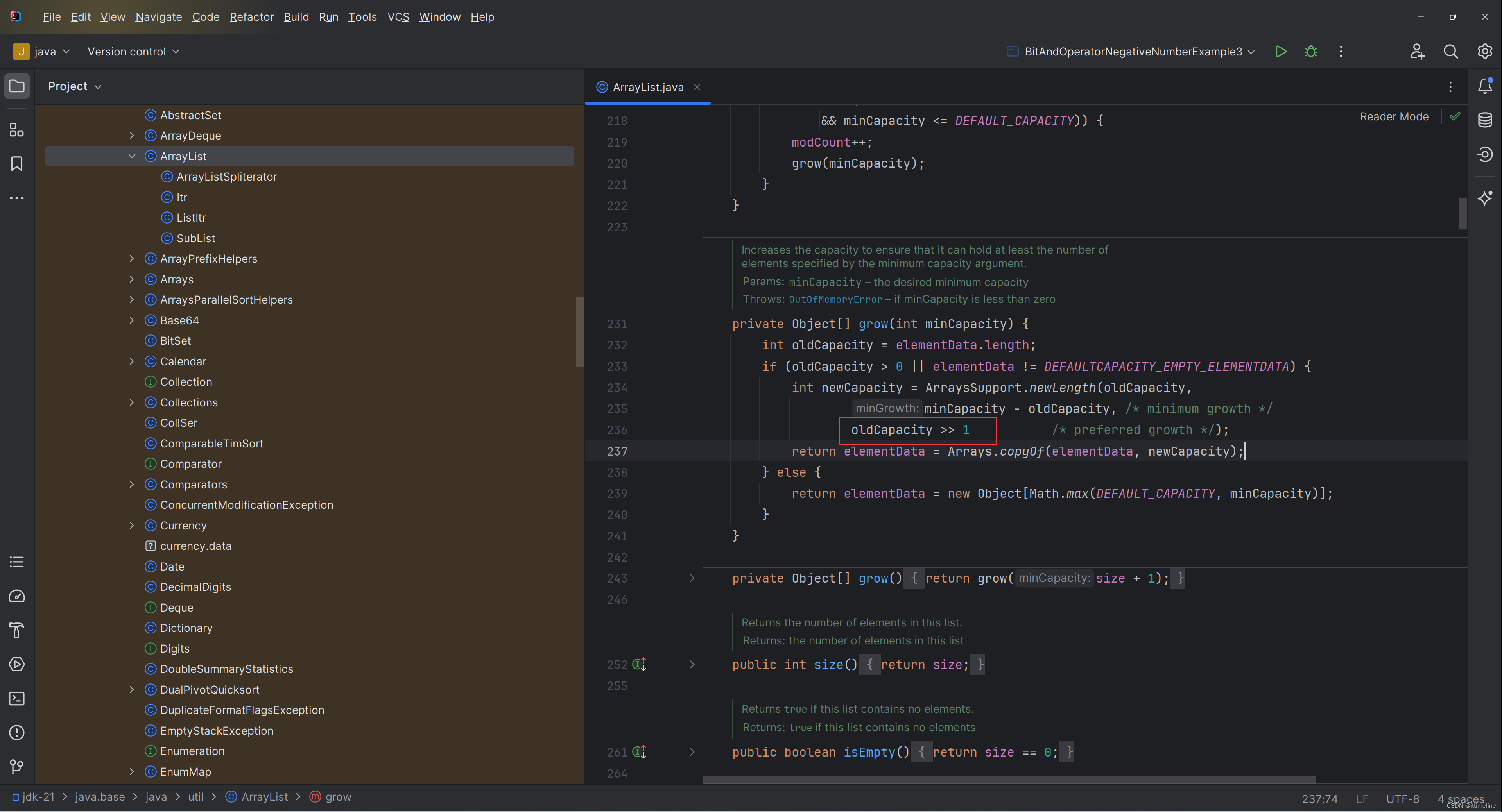Open the File menu
Viewport: 1502px width, 812px height.
click(51, 17)
